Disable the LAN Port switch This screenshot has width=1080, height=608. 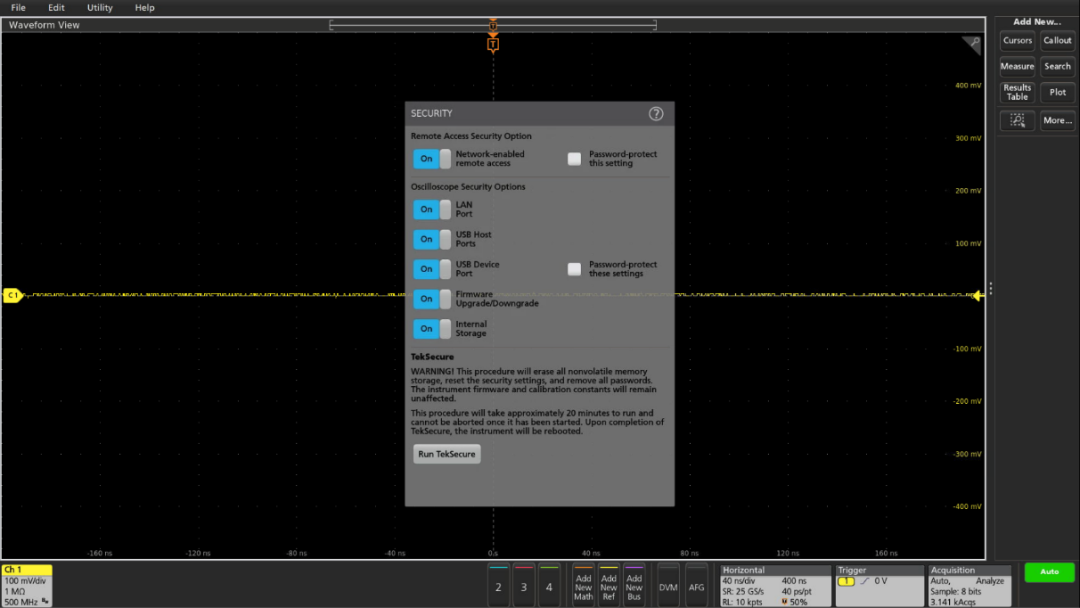coord(432,209)
